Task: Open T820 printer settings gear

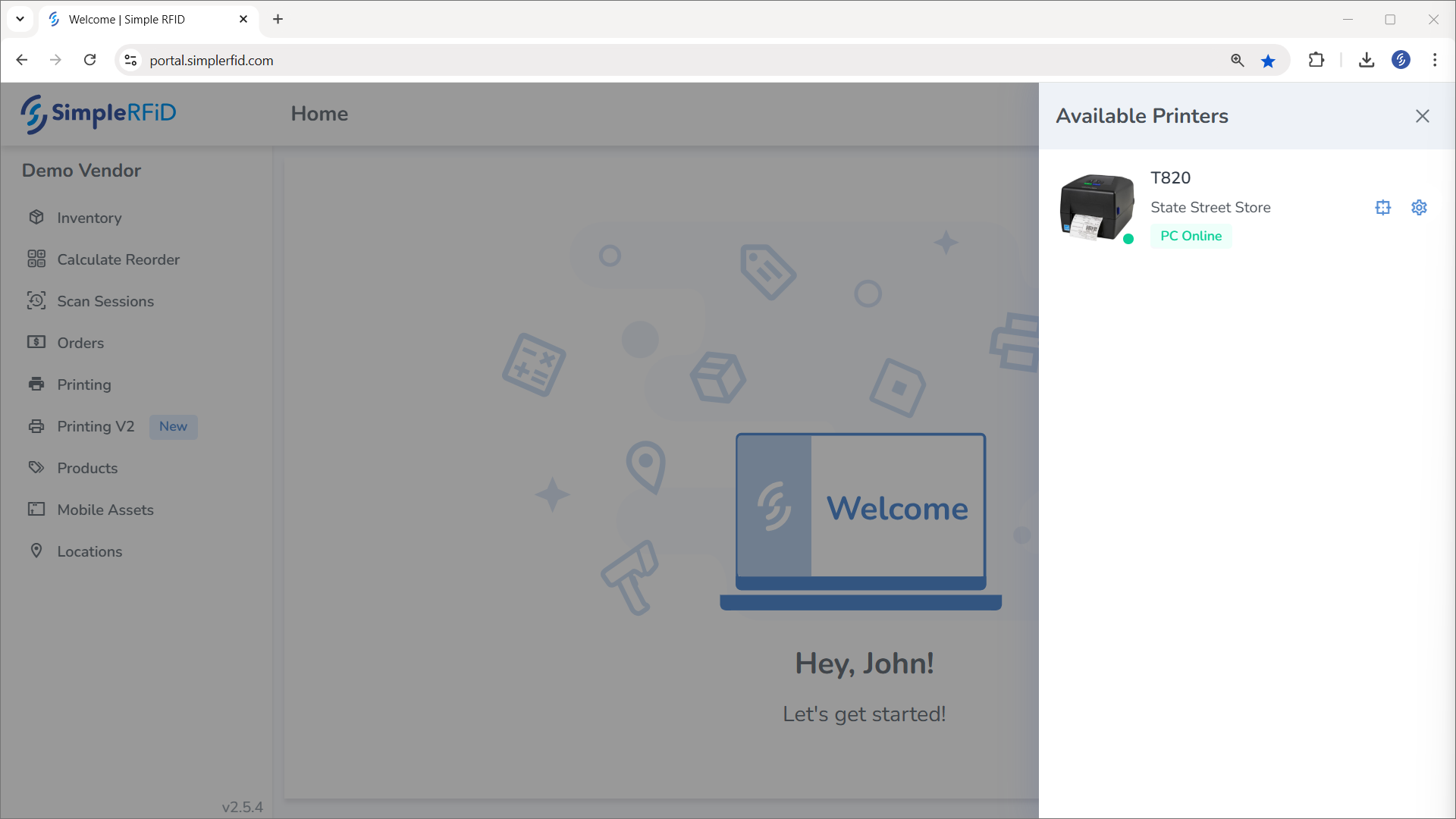Action: click(1419, 207)
